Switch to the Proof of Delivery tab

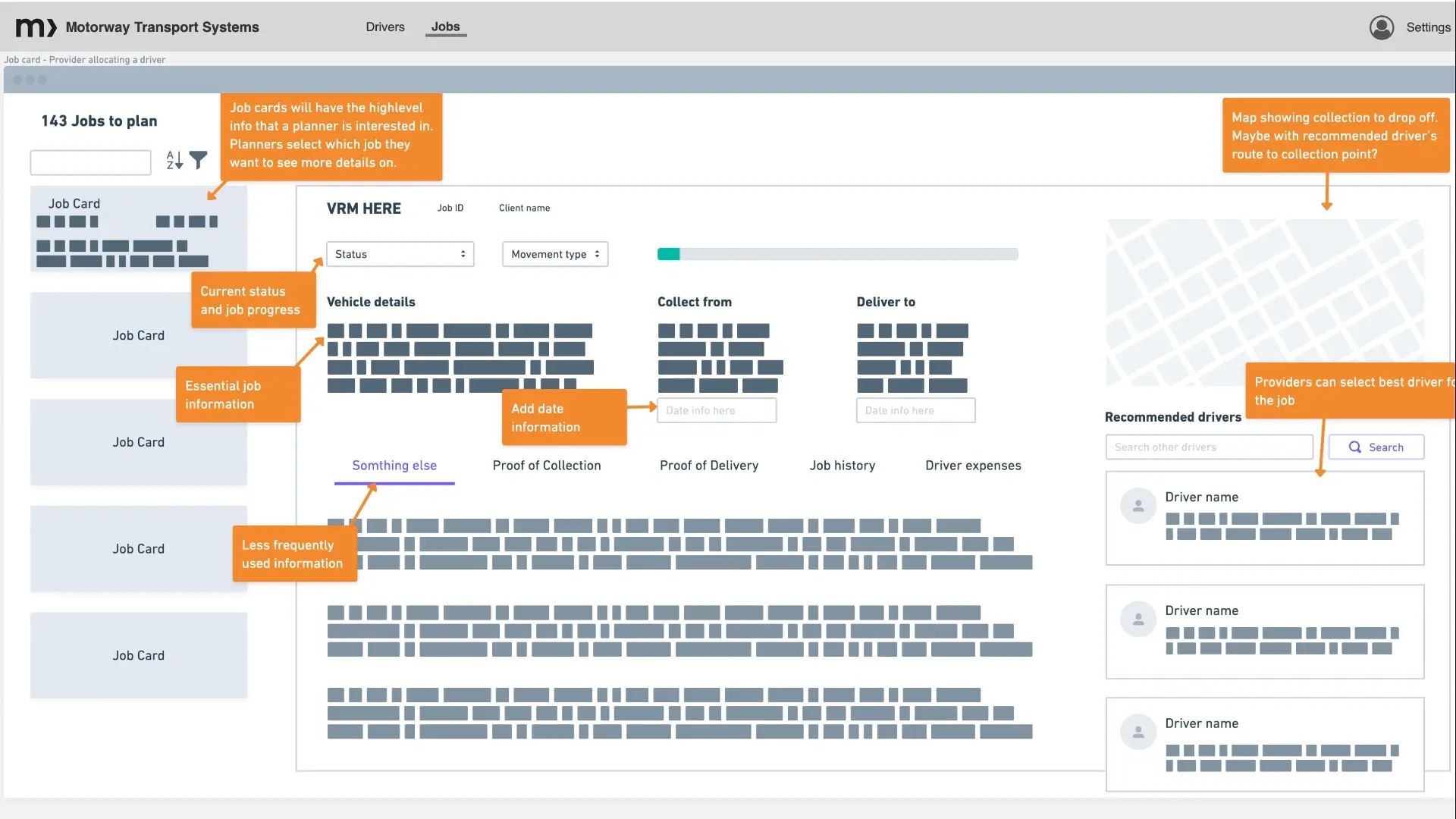pos(709,466)
